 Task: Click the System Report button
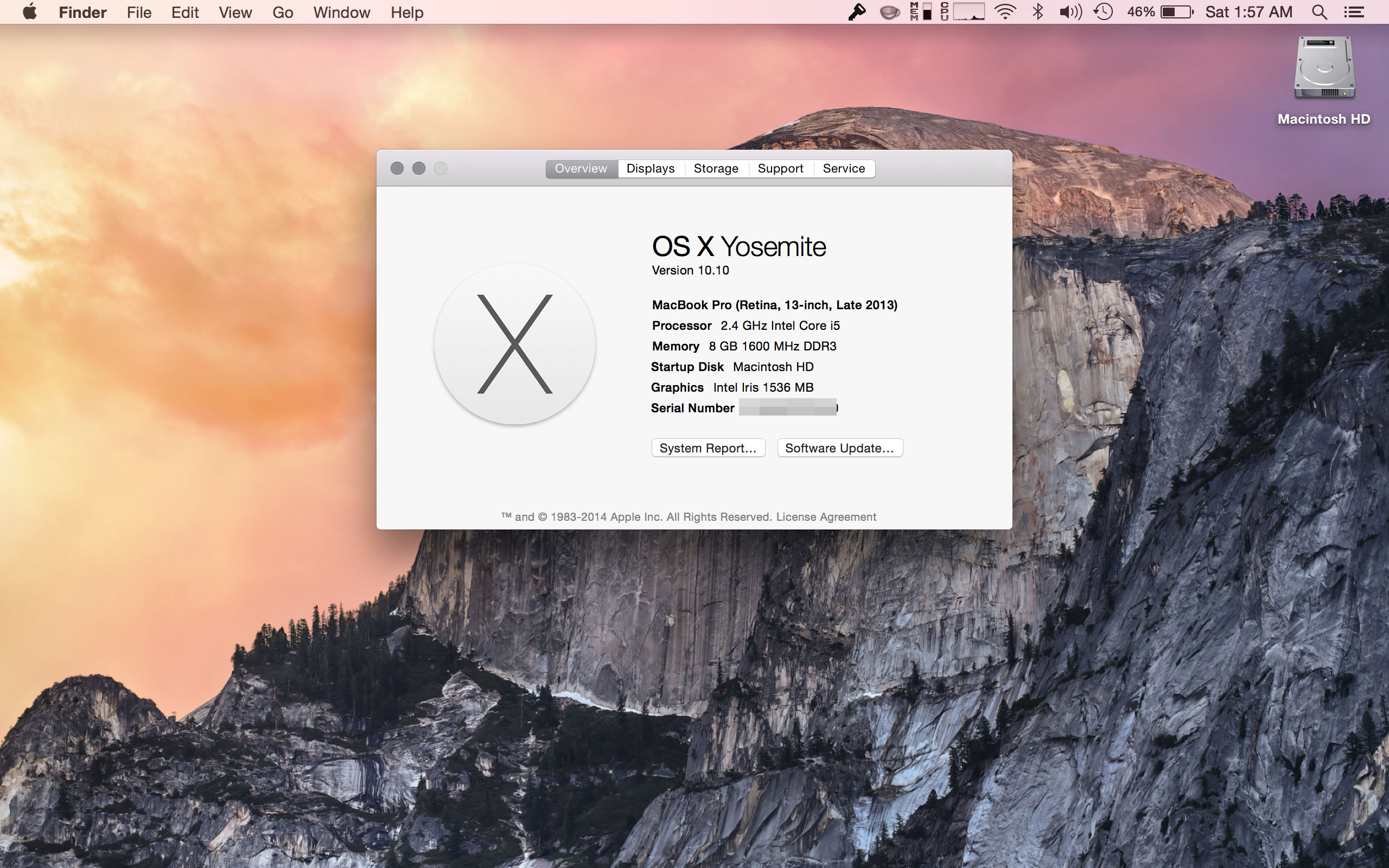pos(708,448)
